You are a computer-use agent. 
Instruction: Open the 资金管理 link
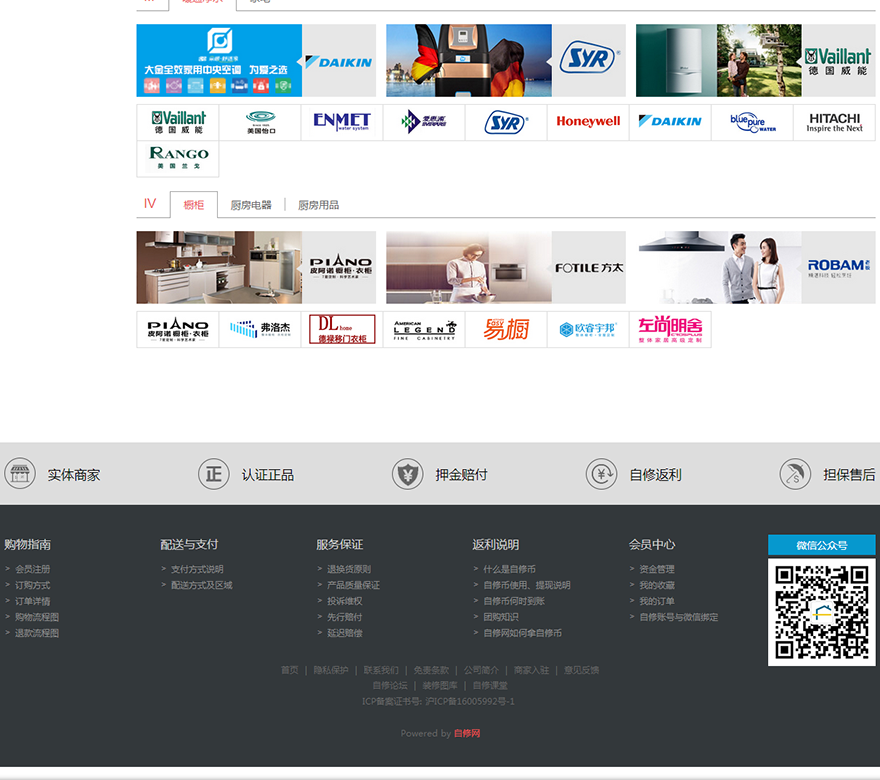click(x=657, y=569)
